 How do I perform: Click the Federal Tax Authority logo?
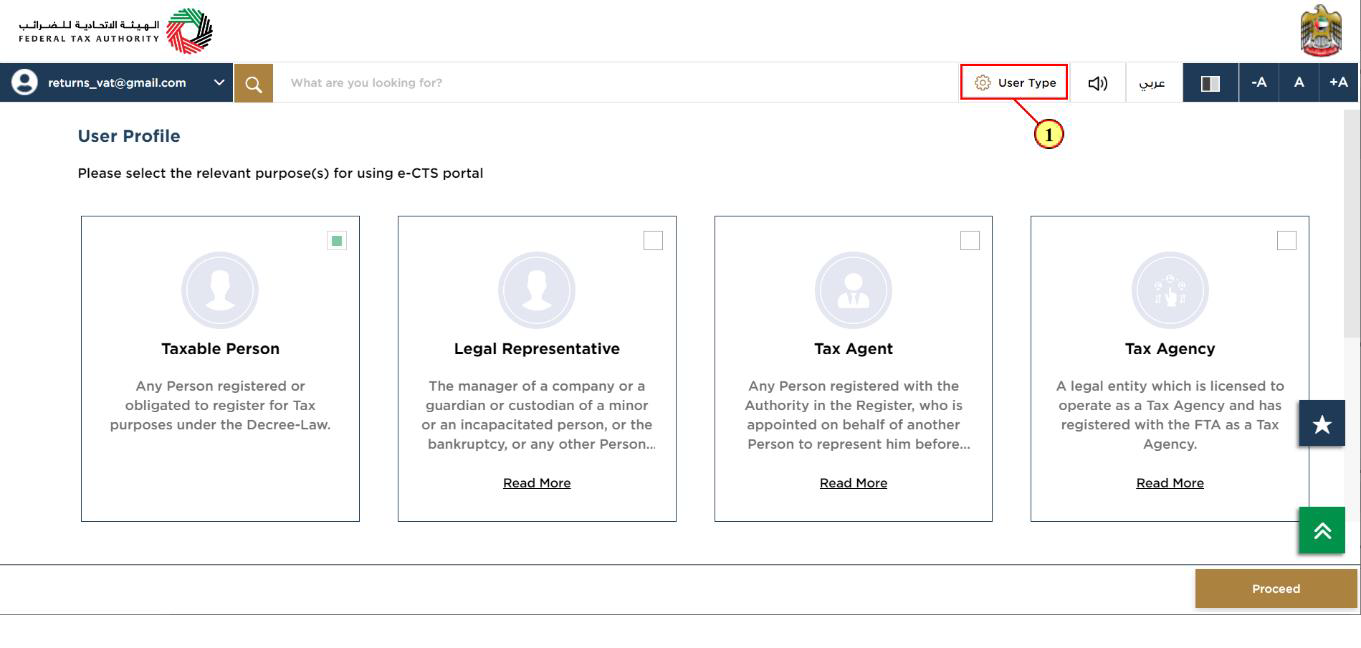click(x=116, y=30)
